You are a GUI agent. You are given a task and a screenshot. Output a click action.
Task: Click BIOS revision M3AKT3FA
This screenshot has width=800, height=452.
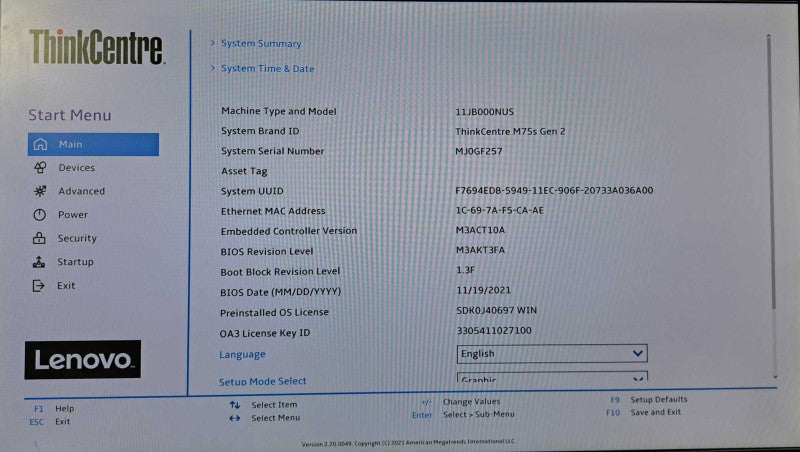pyautogui.click(x=480, y=250)
